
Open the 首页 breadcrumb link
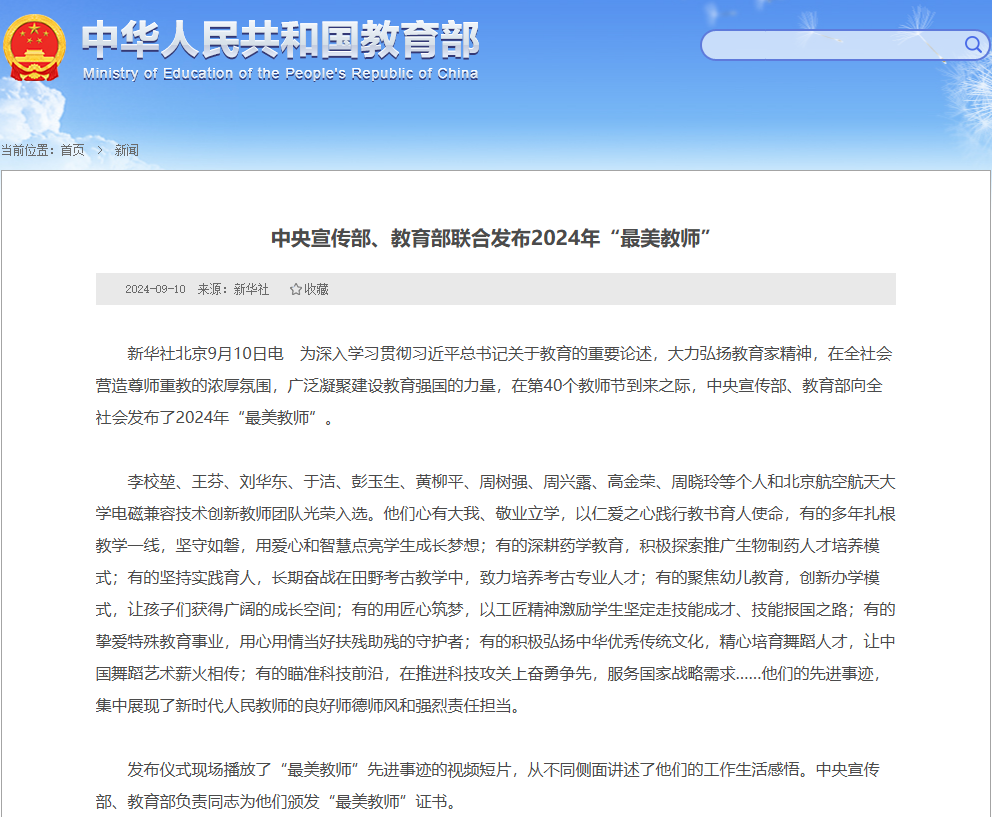click(73, 149)
